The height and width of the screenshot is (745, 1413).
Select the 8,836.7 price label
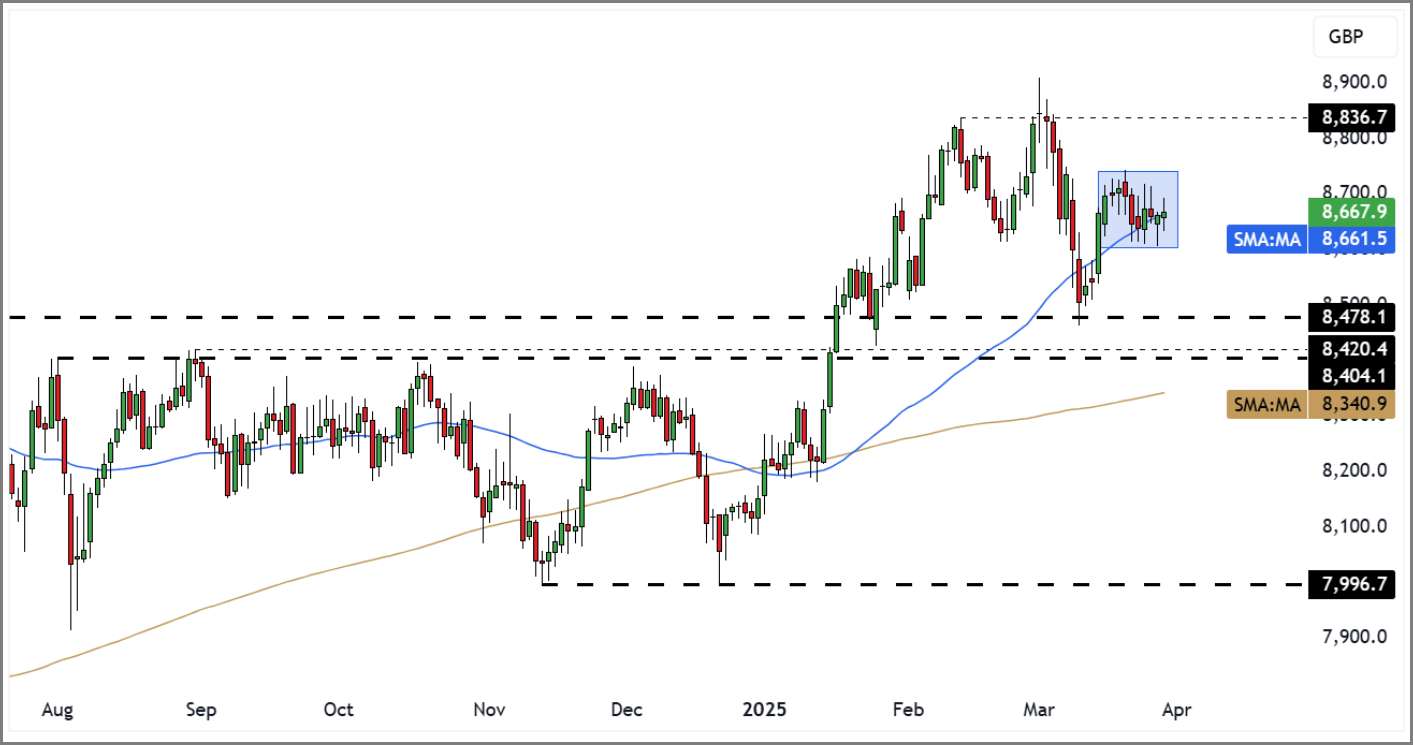pyautogui.click(x=1353, y=117)
